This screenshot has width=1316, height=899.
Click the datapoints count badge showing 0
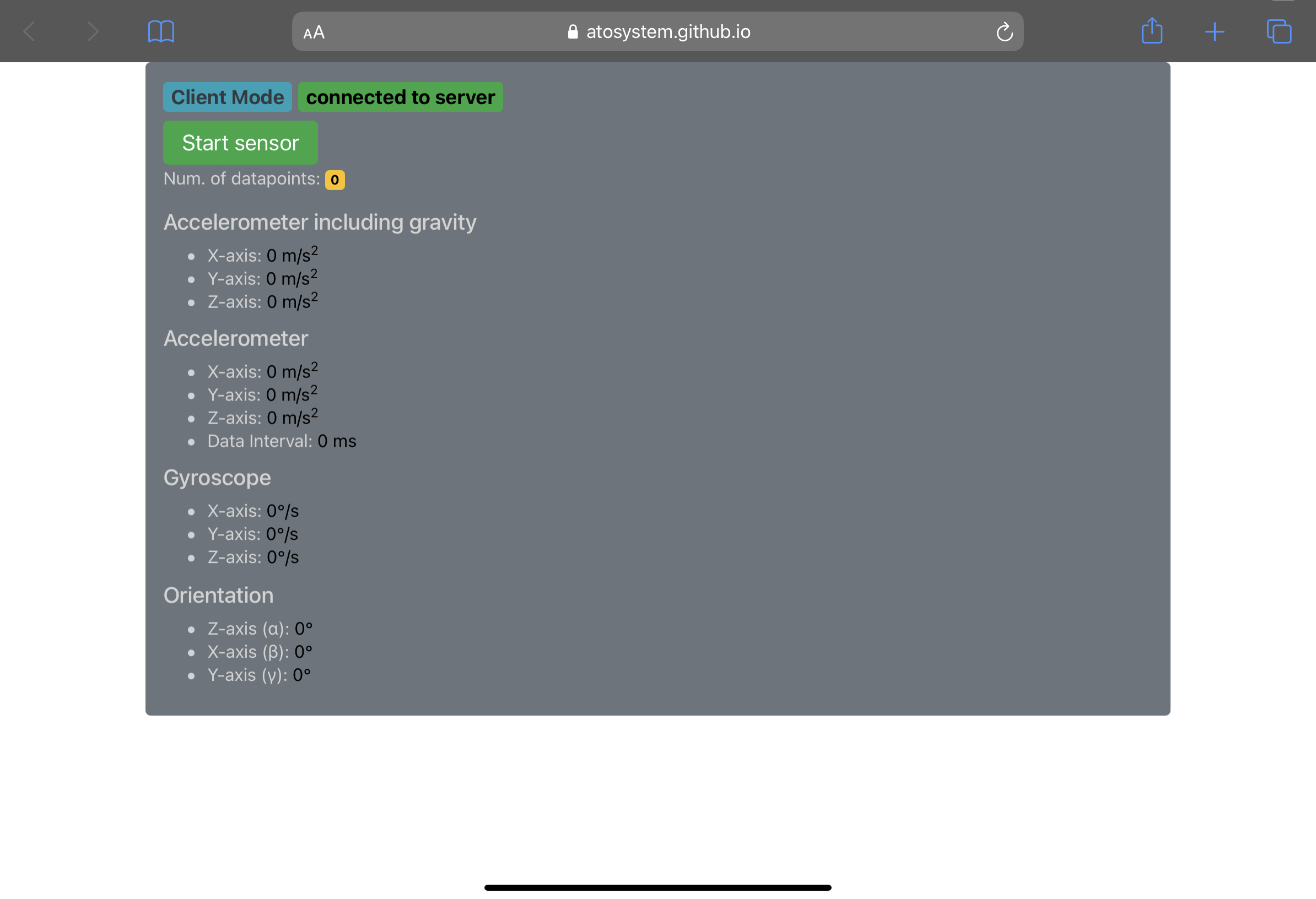point(335,180)
